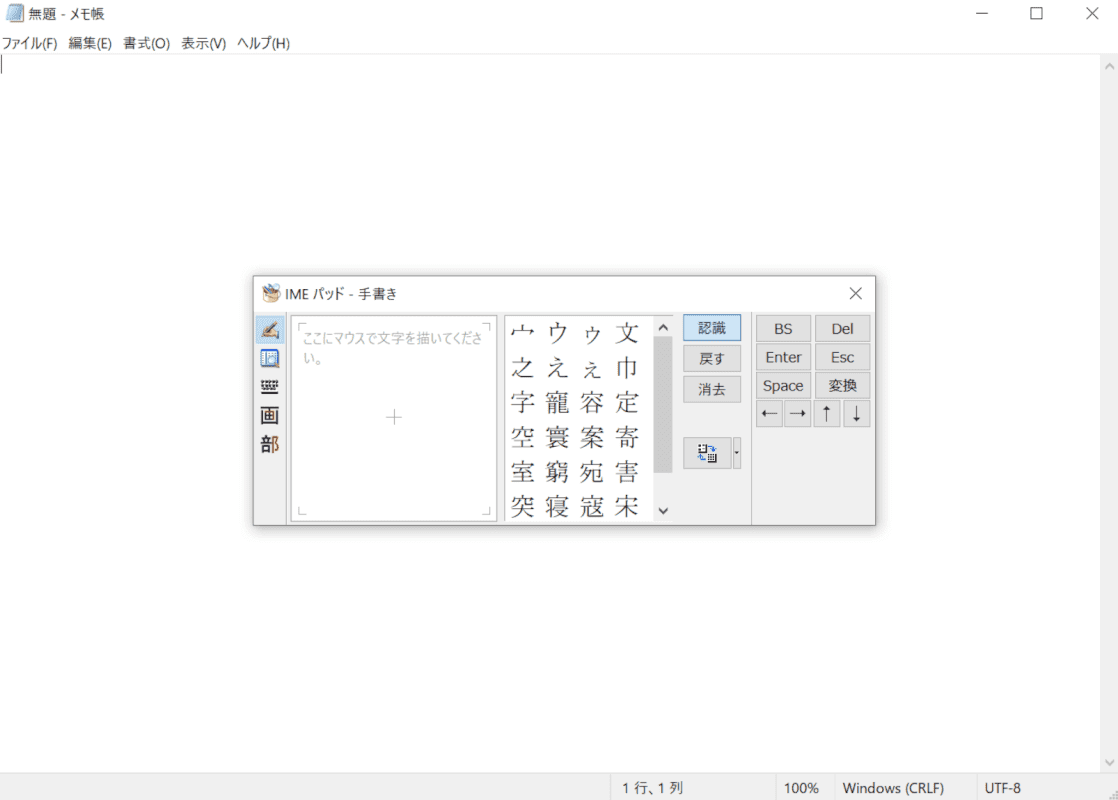Select the radical (部) search icon
This screenshot has width=1118, height=800.
[270, 445]
